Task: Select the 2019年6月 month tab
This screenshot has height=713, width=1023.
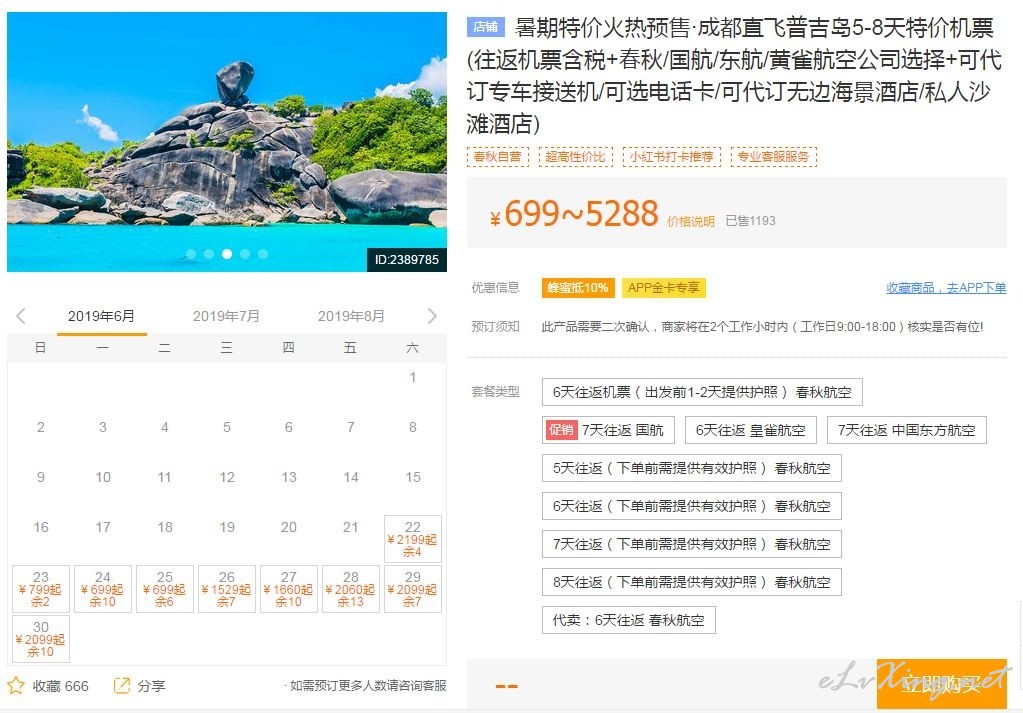Action: [101, 316]
